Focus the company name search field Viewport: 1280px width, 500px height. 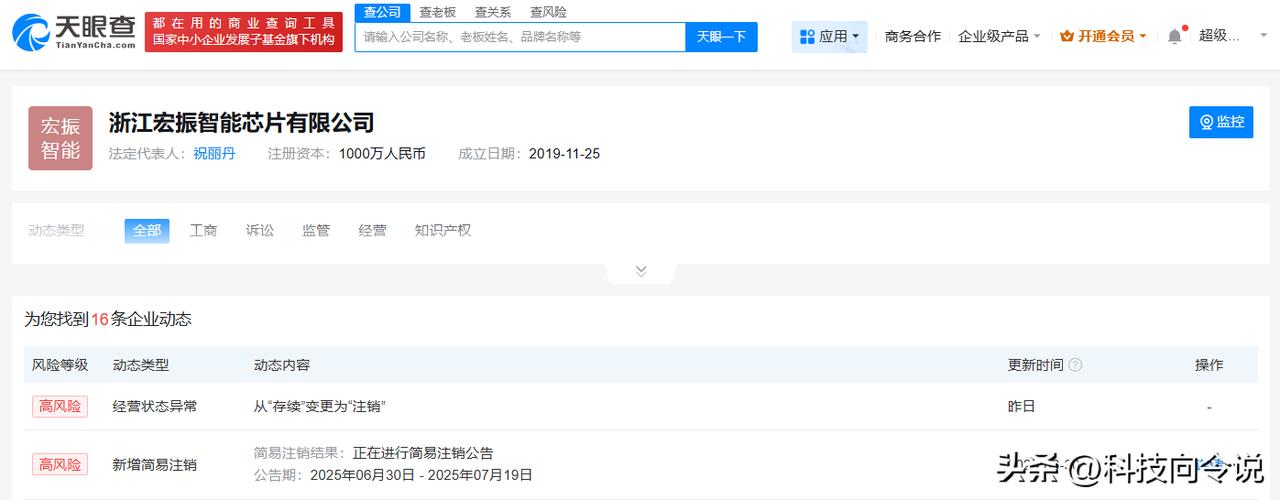tap(520, 36)
